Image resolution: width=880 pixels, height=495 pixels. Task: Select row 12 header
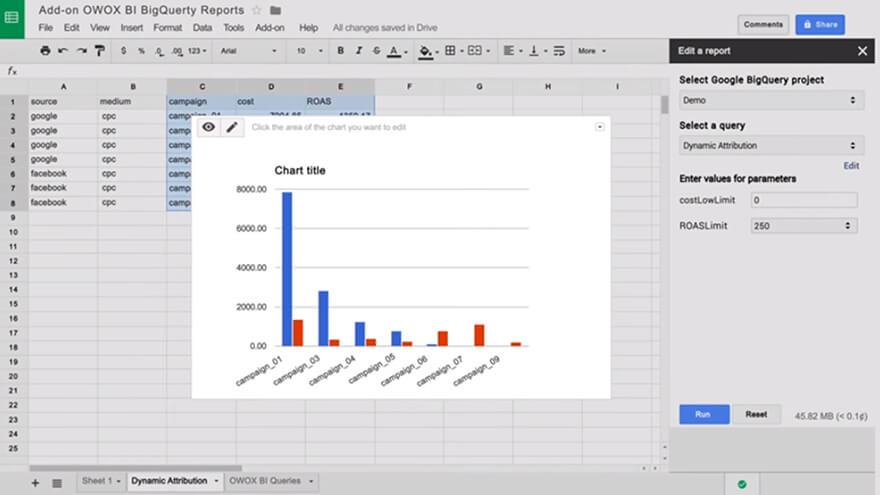click(x=13, y=261)
